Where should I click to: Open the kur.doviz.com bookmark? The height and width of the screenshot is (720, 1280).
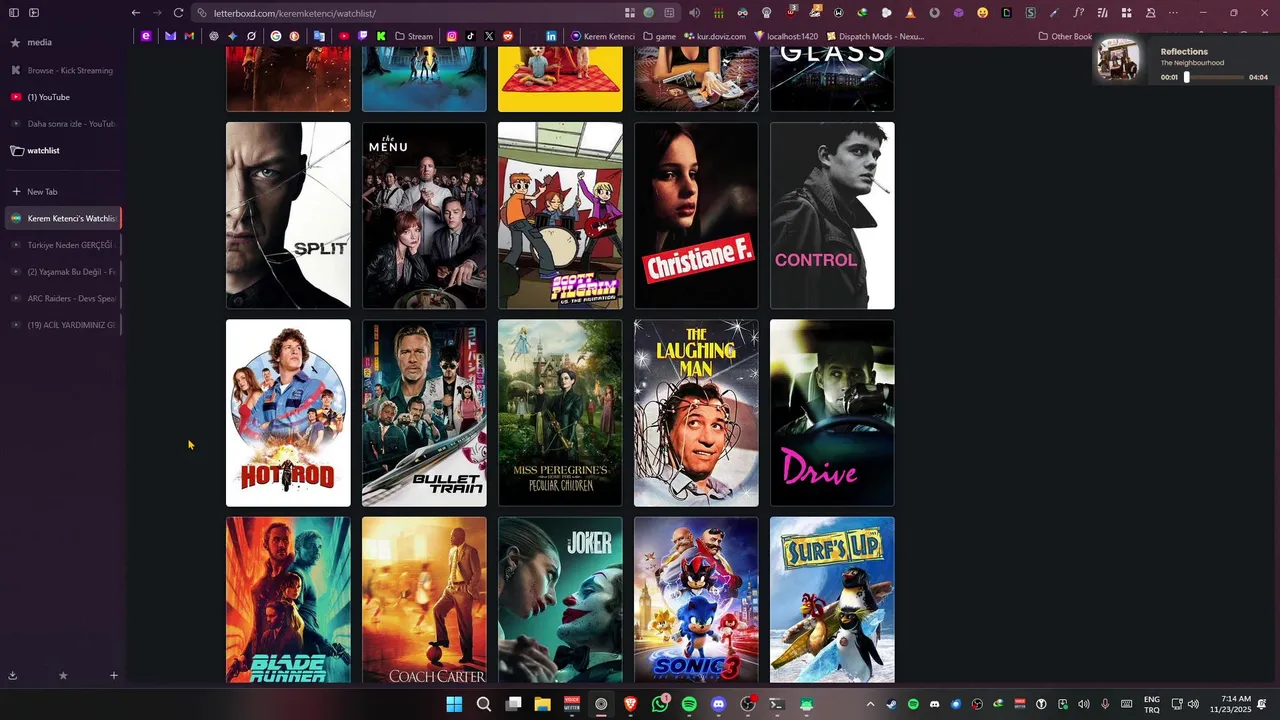coord(715,36)
